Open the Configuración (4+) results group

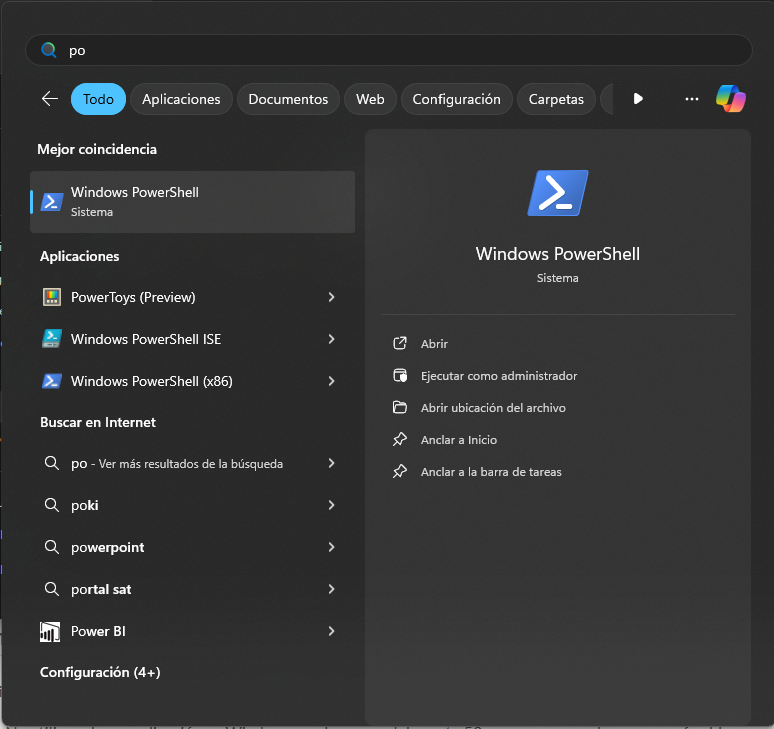tap(100, 672)
